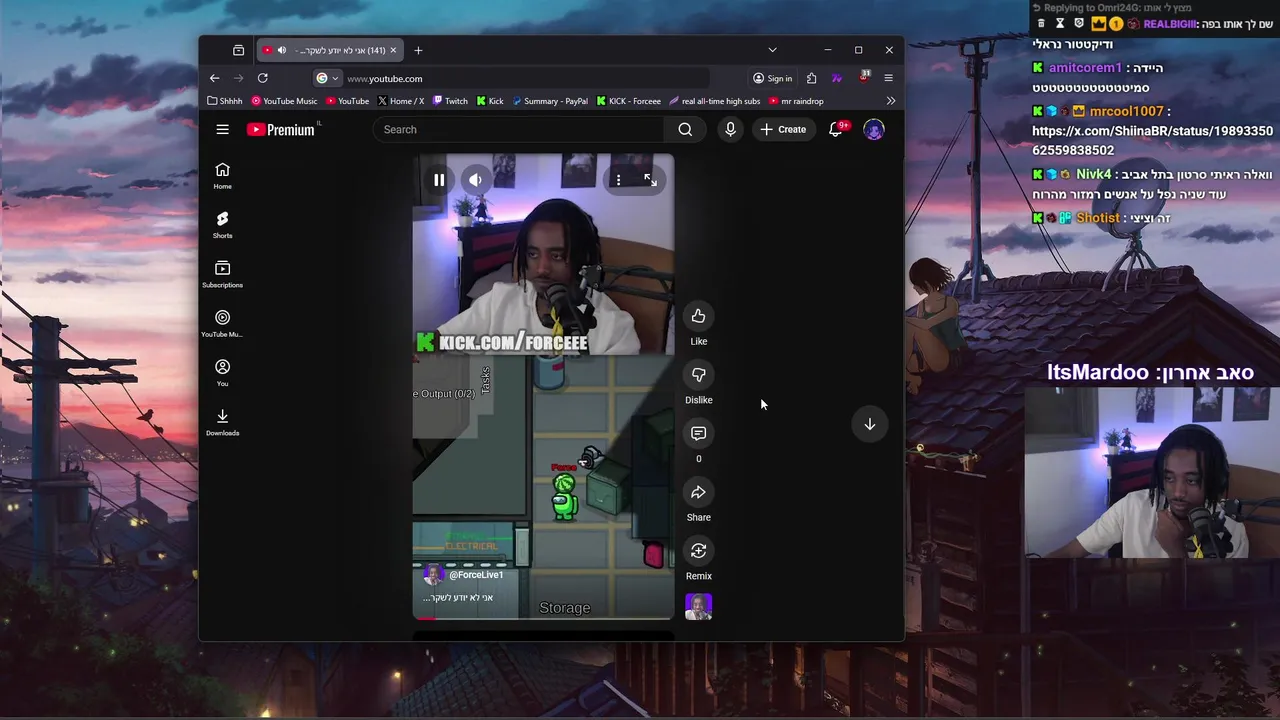Open the sound source thumbnail below Remix
Screen dimensions: 1280x720
click(x=698, y=606)
